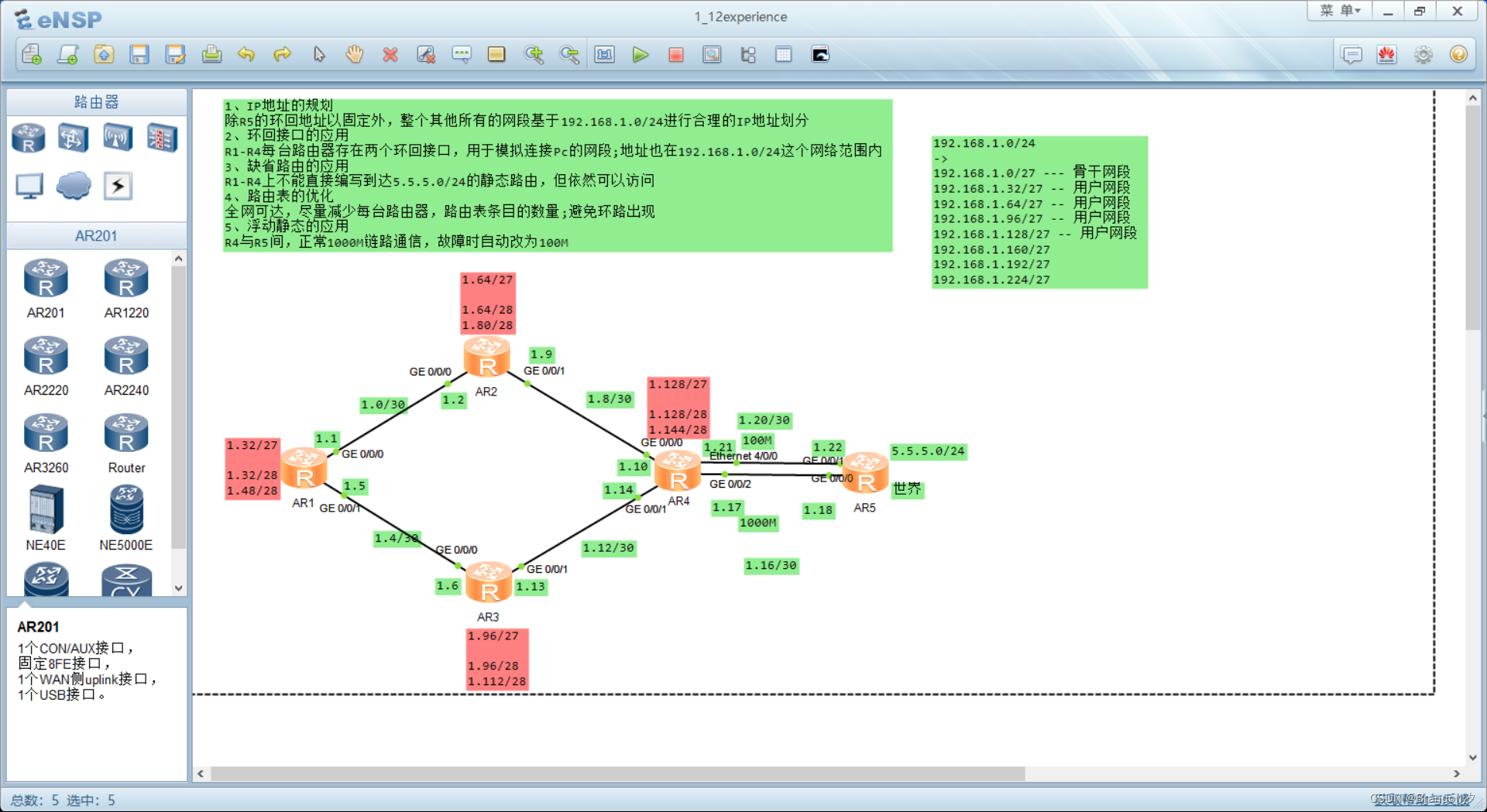Save the current topology
Image resolution: width=1487 pixels, height=812 pixels.
pyautogui.click(x=139, y=54)
